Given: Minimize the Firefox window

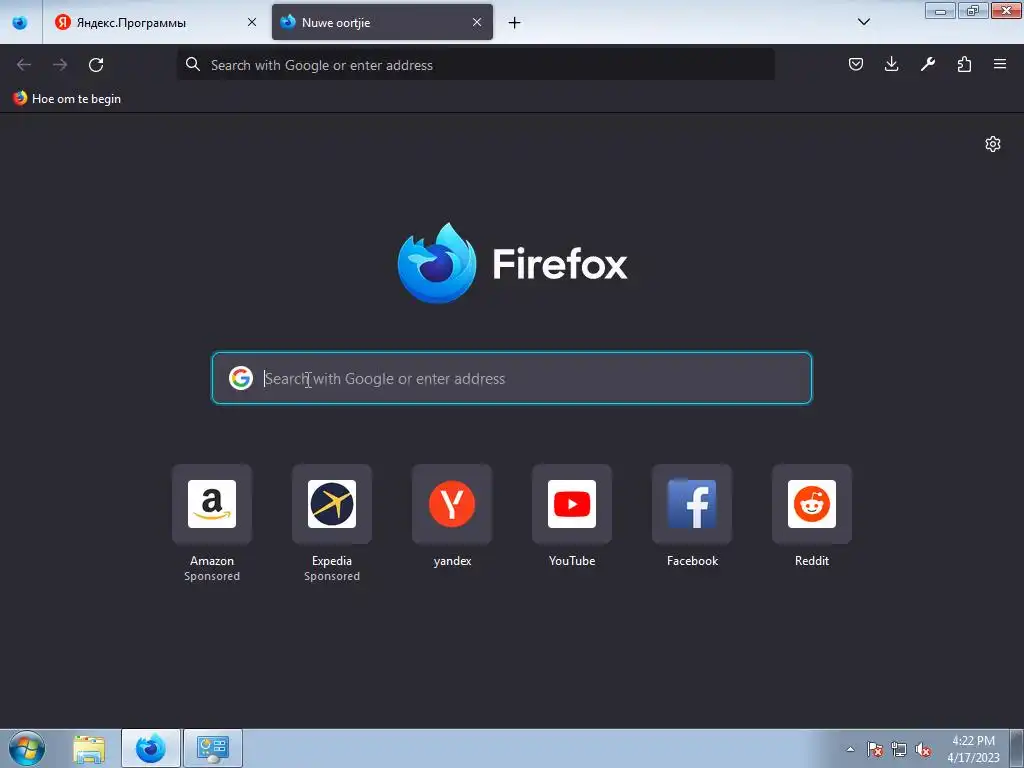Looking at the screenshot, I should coord(940,11).
